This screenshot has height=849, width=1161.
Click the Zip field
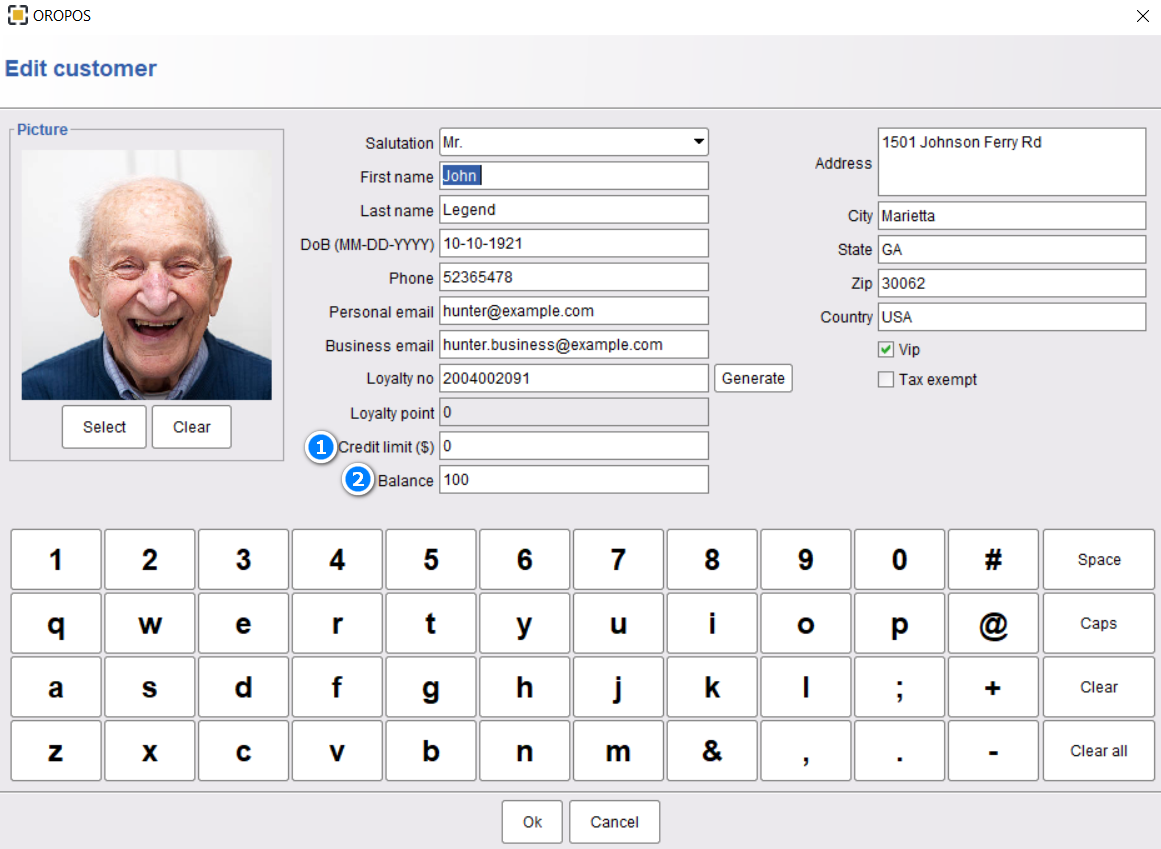(x=1011, y=283)
